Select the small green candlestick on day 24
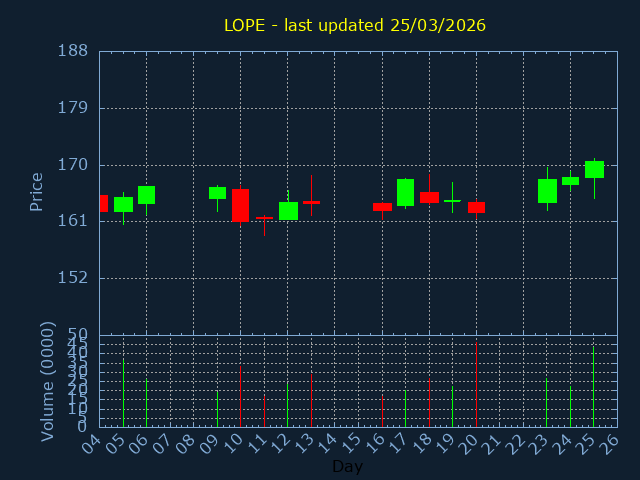This screenshot has height=480, width=640. [570, 181]
